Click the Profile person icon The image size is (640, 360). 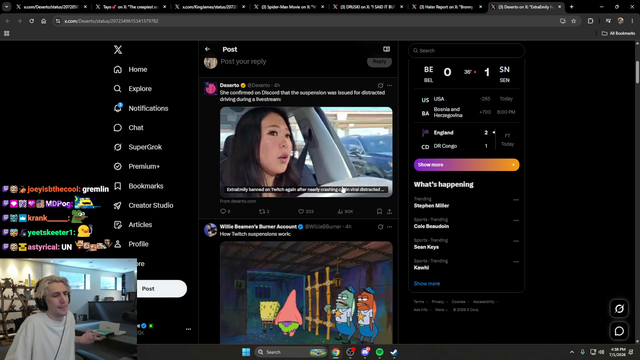(118, 244)
